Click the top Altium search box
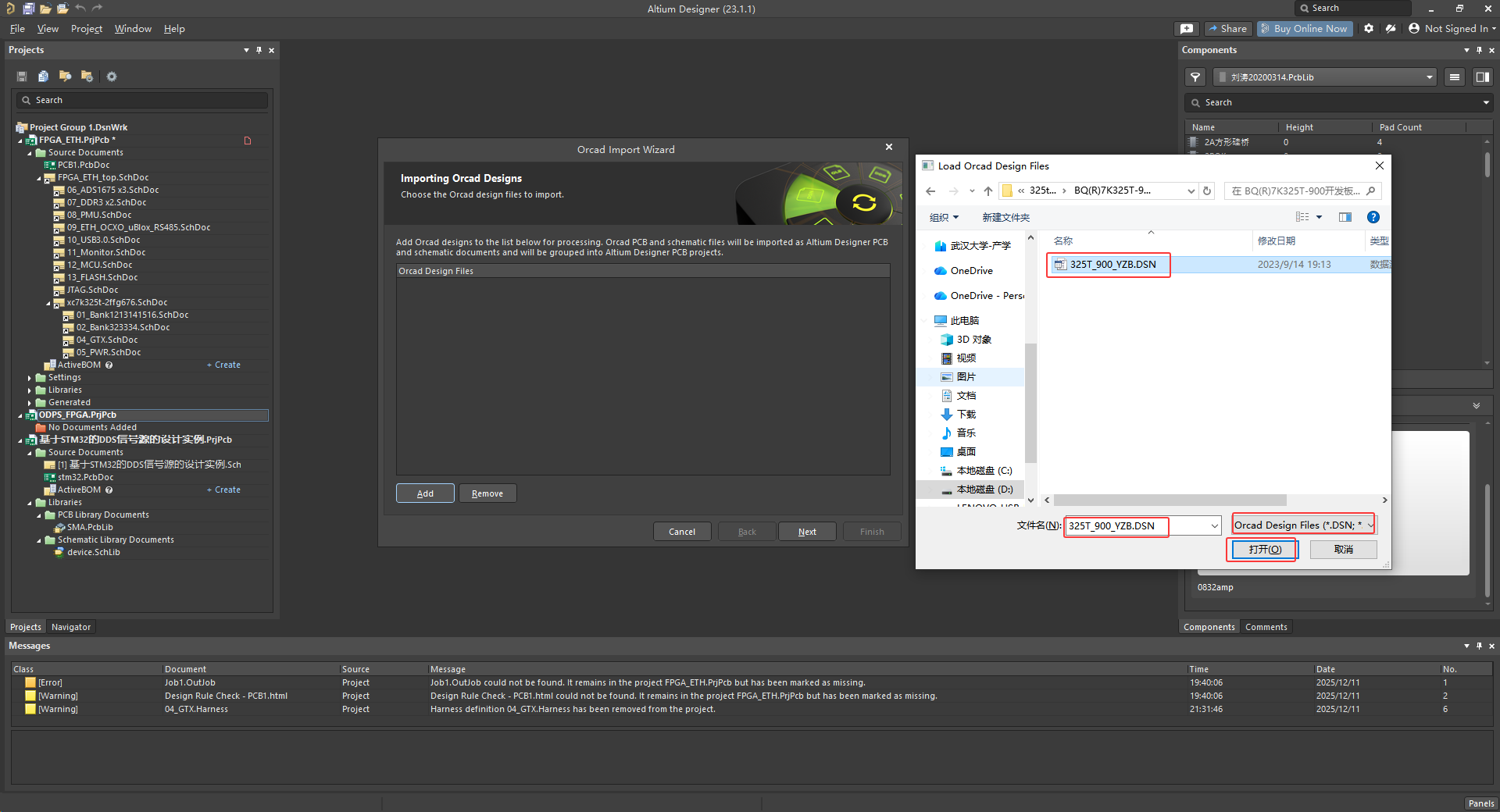 click(1352, 8)
